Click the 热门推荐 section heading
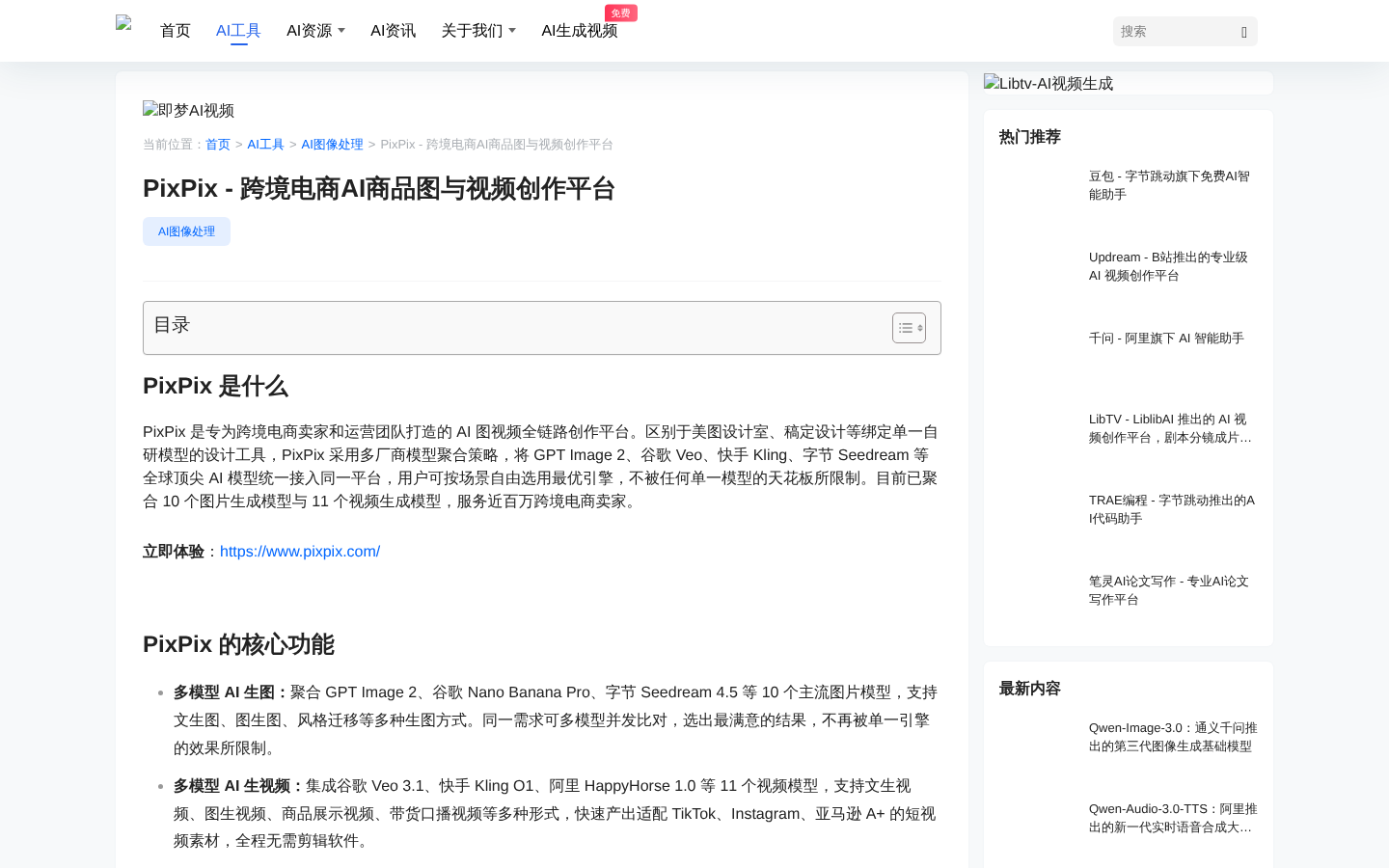The image size is (1389, 868). (x=1030, y=137)
